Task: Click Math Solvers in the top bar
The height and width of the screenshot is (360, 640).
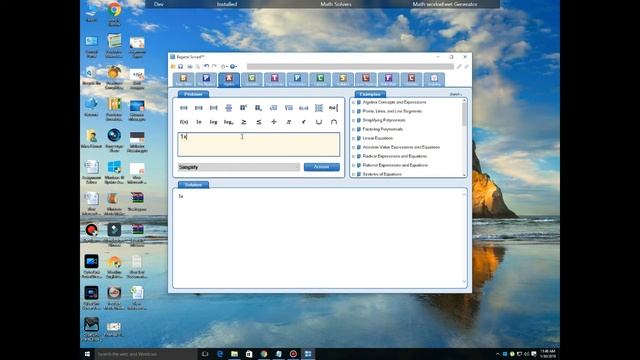Action: [x=336, y=4]
